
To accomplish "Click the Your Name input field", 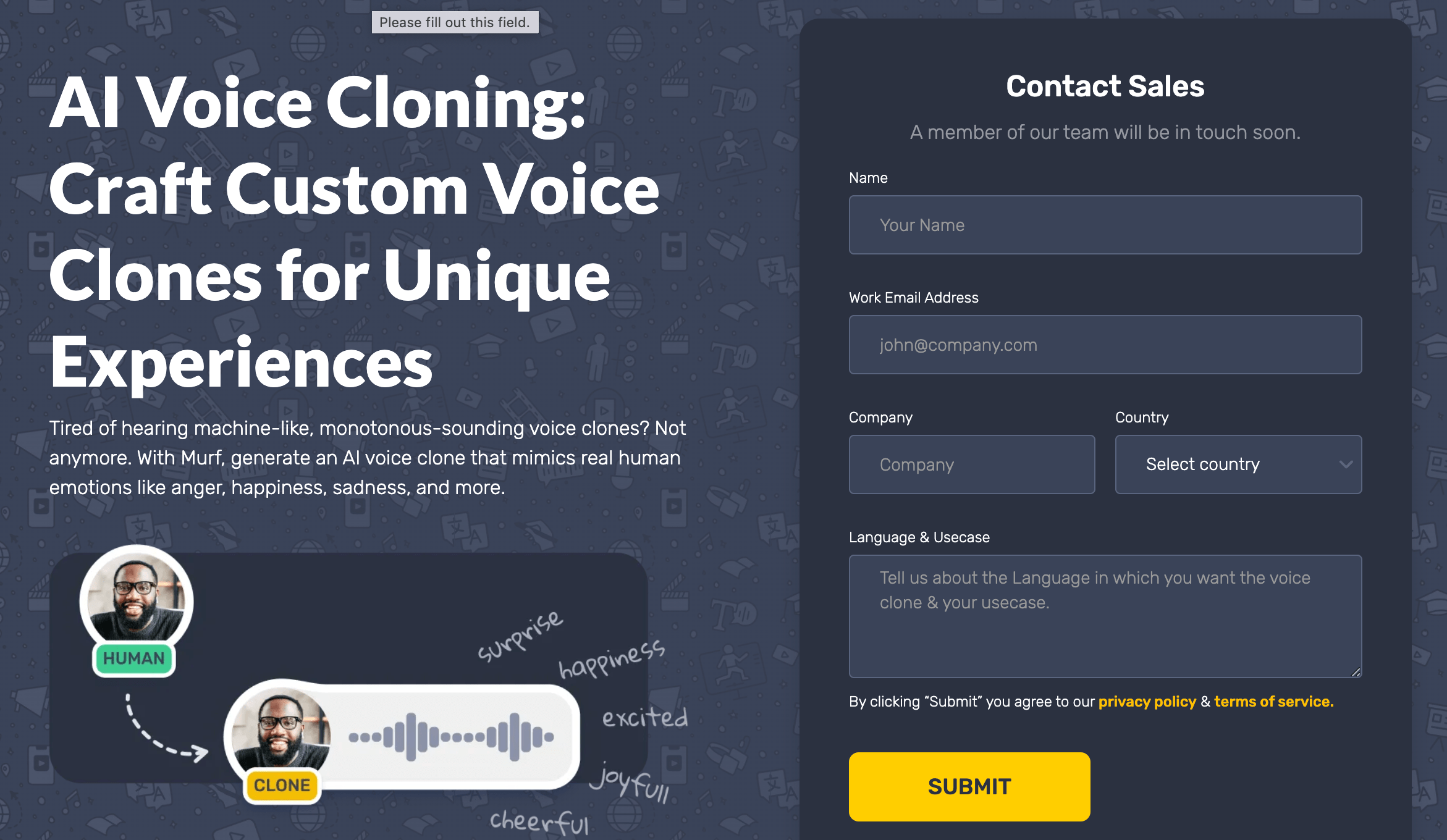I will tap(1105, 225).
